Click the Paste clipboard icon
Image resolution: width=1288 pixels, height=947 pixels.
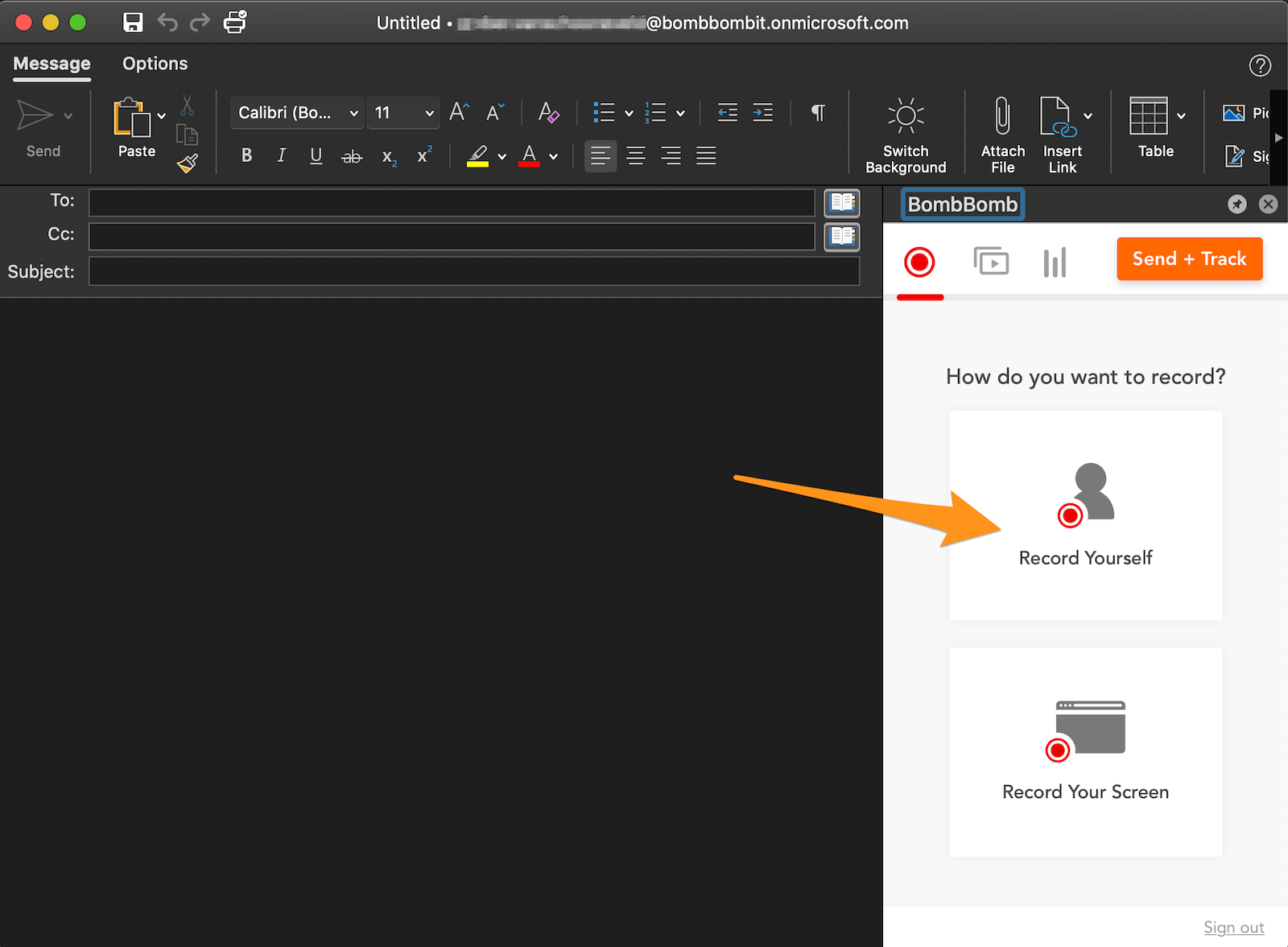click(131, 118)
